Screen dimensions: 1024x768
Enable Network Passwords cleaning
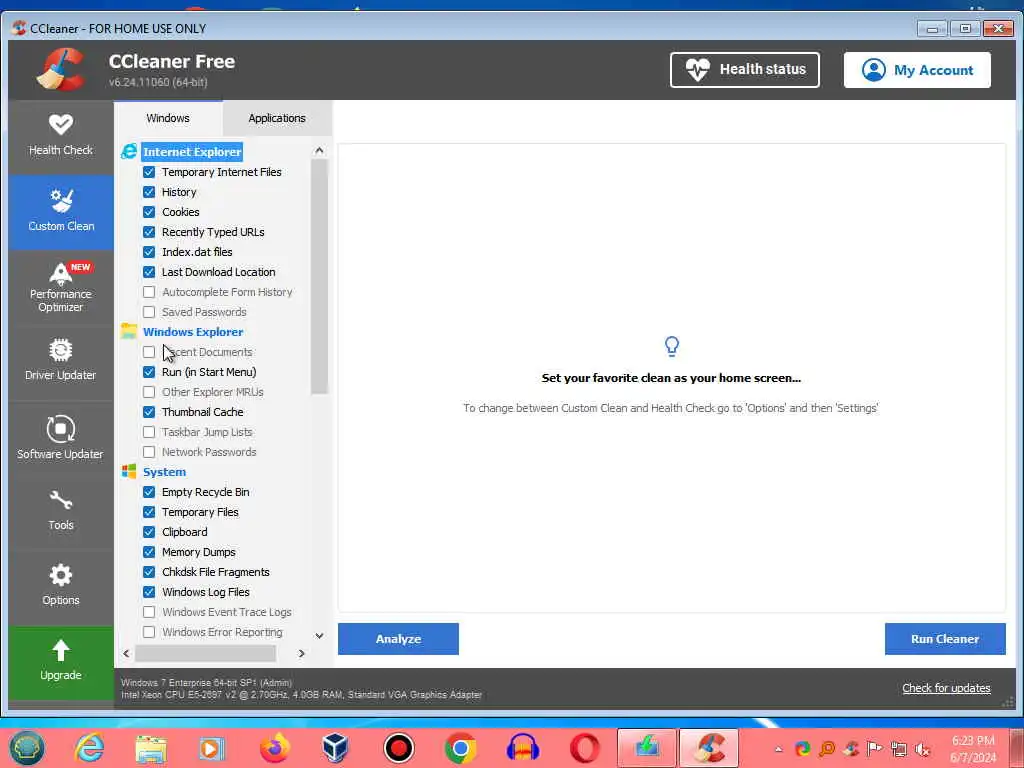pos(149,452)
